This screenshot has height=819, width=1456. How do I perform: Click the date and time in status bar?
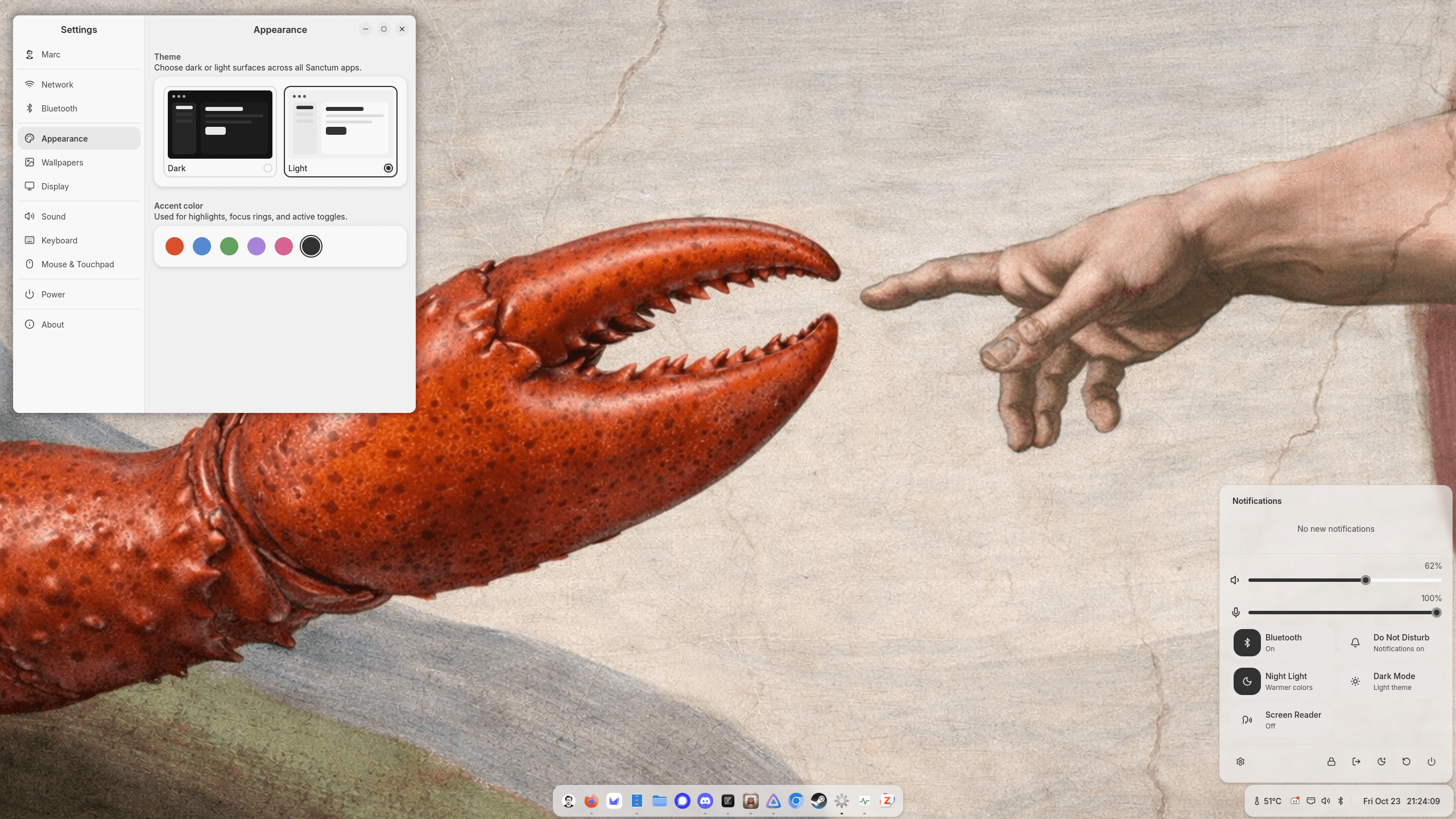pyautogui.click(x=1401, y=801)
